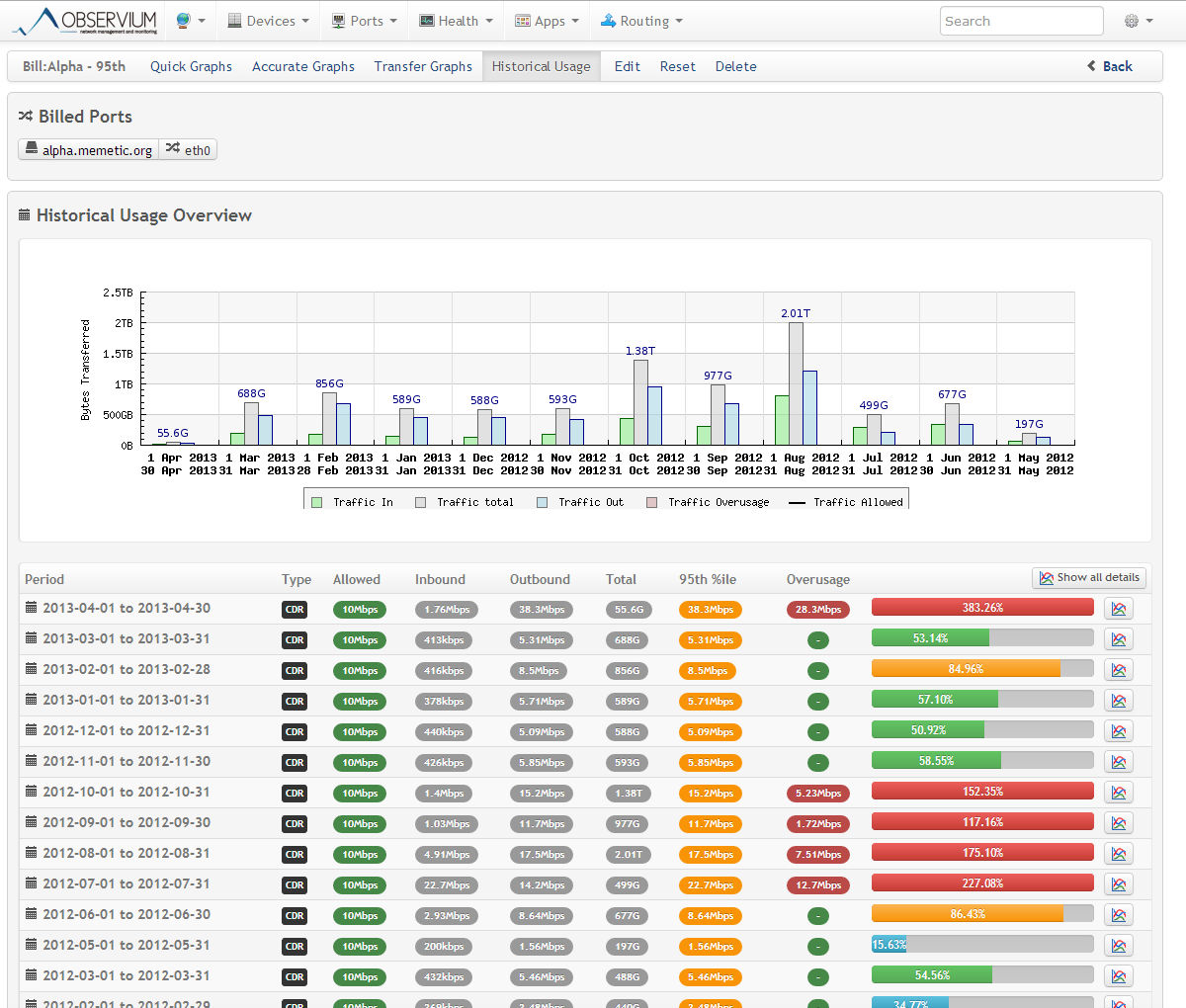This screenshot has width=1186, height=1008.
Task: Open the Routing menu
Action: (x=641, y=21)
